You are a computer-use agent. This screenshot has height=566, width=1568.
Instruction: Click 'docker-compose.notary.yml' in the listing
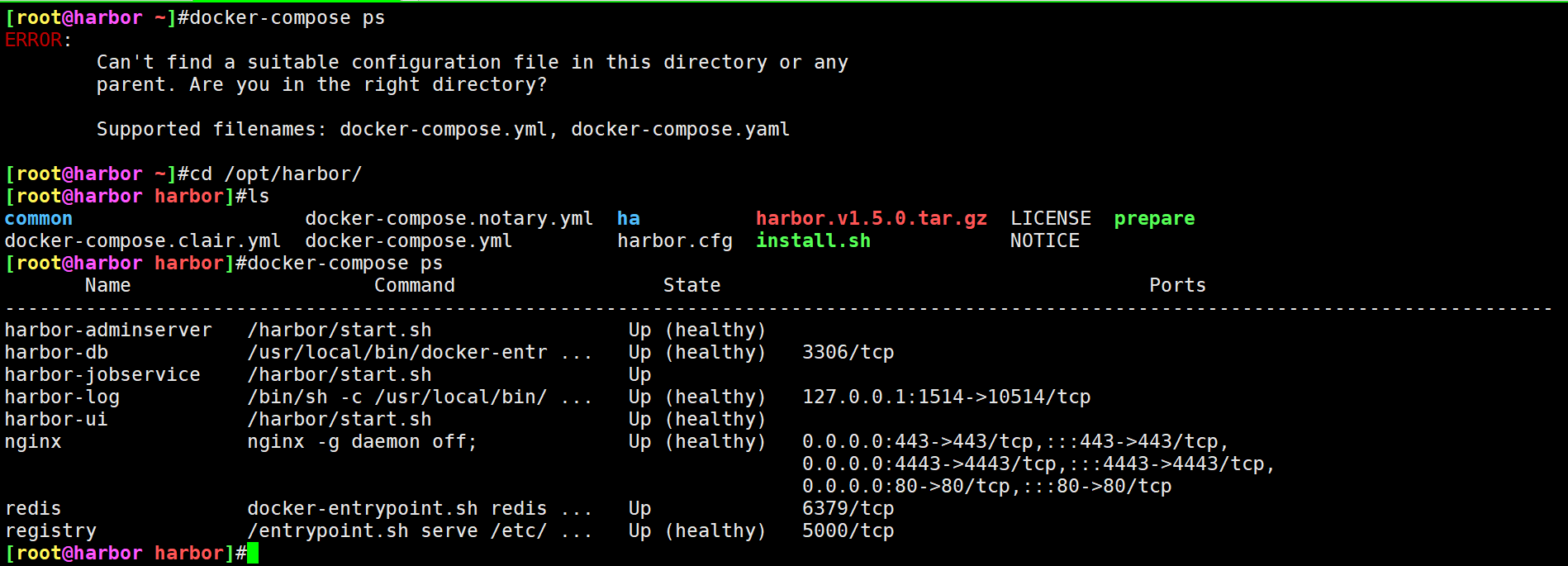449,219
